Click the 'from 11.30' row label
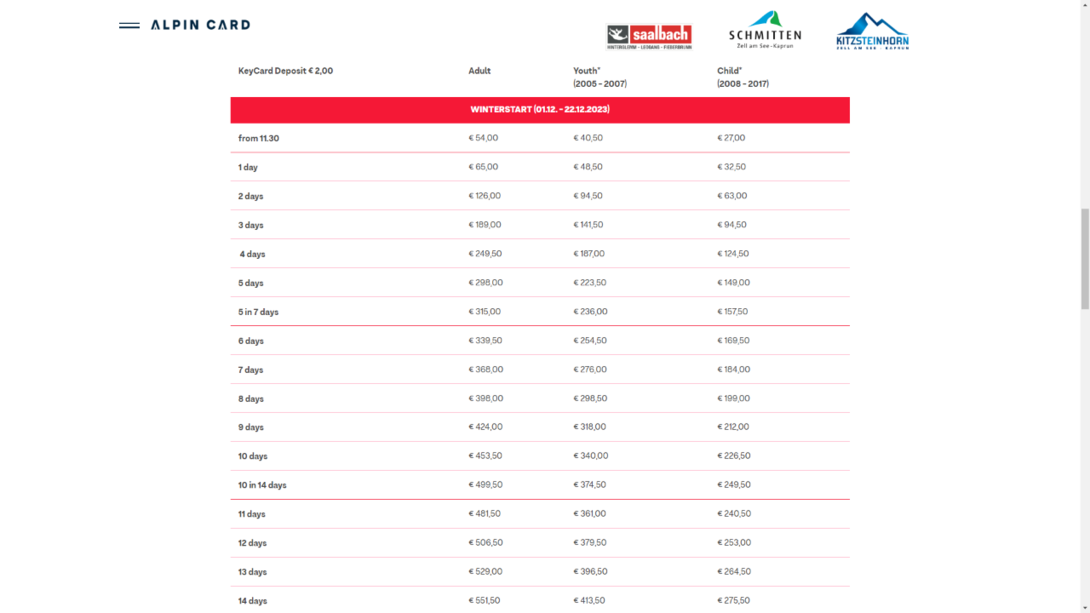The width and height of the screenshot is (1090, 613). (x=259, y=138)
